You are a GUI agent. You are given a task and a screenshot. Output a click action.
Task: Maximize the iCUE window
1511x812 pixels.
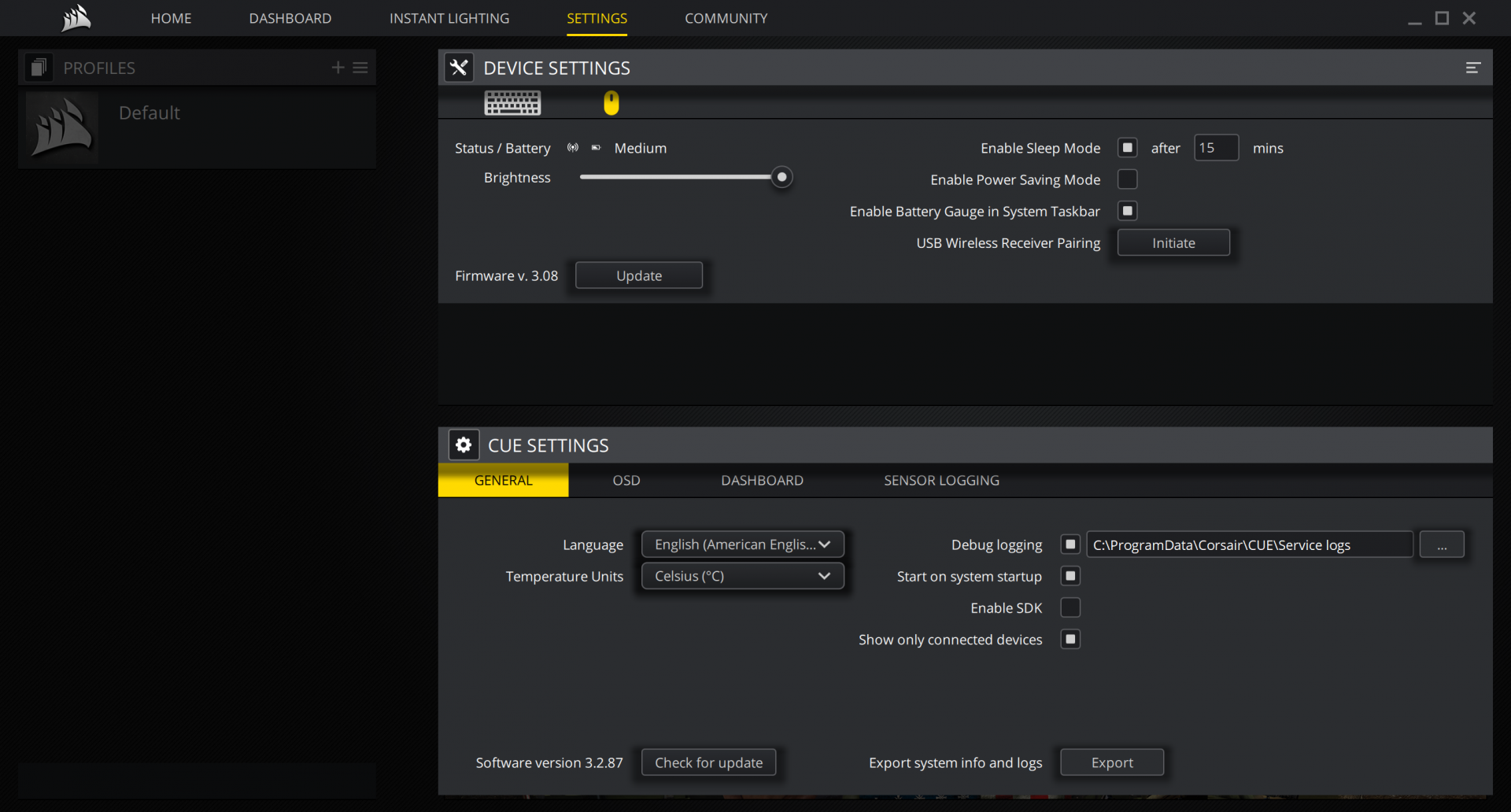1442,18
